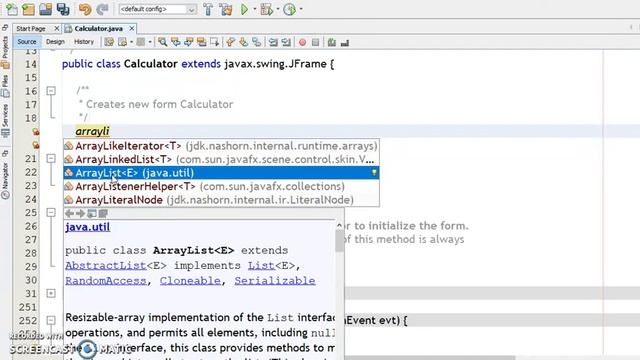This screenshot has height=360, width=640.
Task: Clean and build project with broom icon
Action: coord(226,9)
